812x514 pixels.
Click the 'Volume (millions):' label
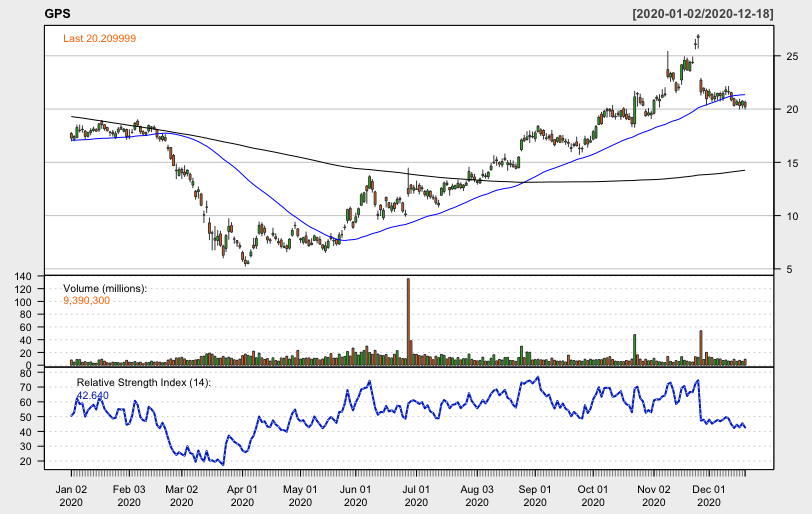click(105, 288)
